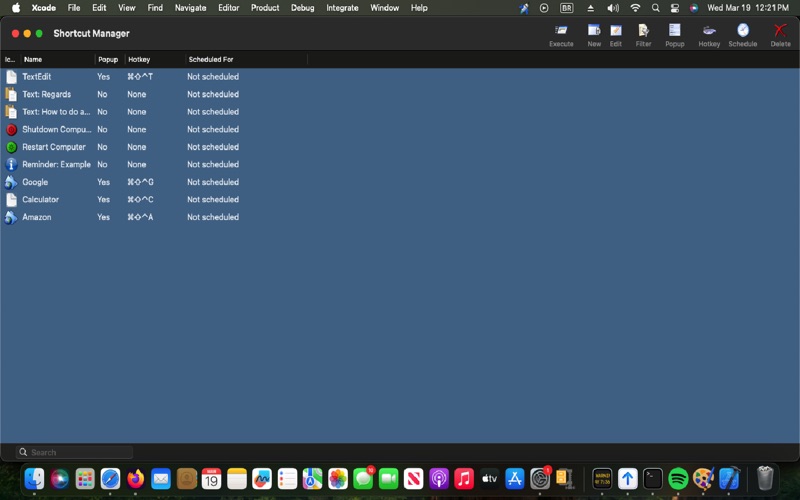
Task: Click Not scheduled in the Amazon row
Action: tap(213, 217)
